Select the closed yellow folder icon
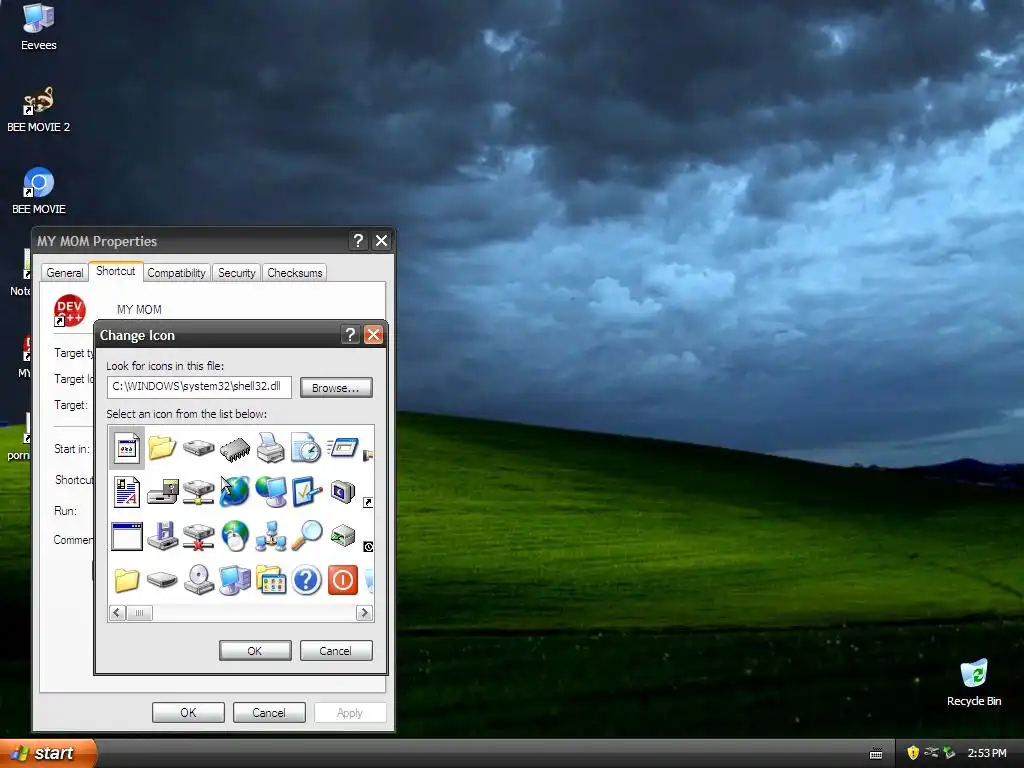Screen dimensions: 1024x768 pos(127,580)
